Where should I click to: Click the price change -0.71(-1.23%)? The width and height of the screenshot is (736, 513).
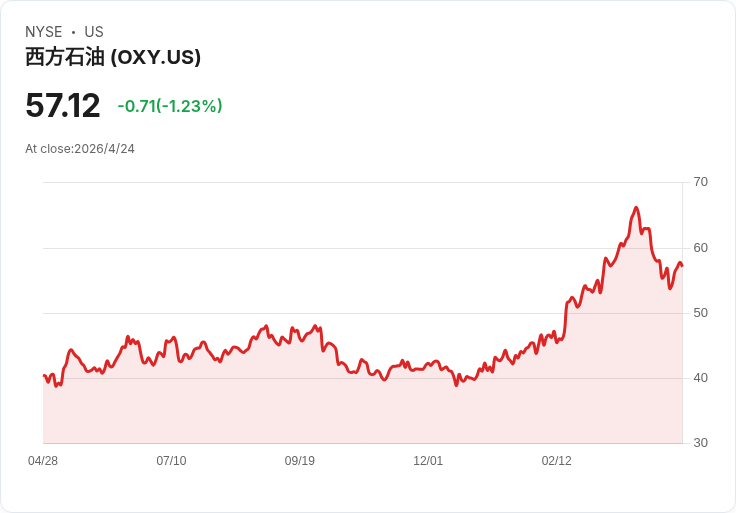[170, 106]
